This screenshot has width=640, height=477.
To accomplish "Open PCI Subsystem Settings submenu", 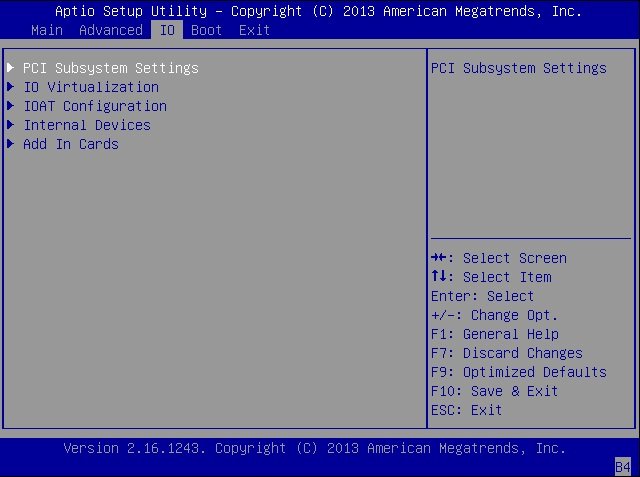I will tap(111, 68).
